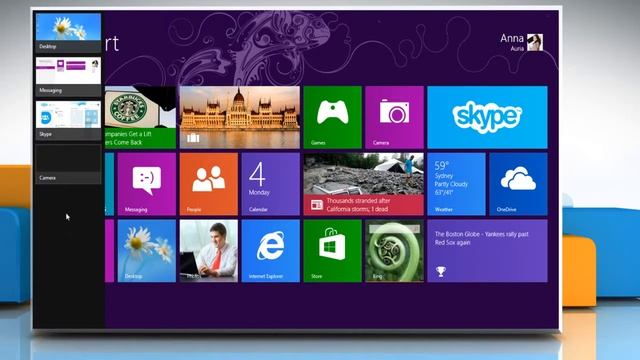Image resolution: width=640 pixels, height=360 pixels.
Task: Click '59°' temperature on Weather tile
Action: coord(442,166)
